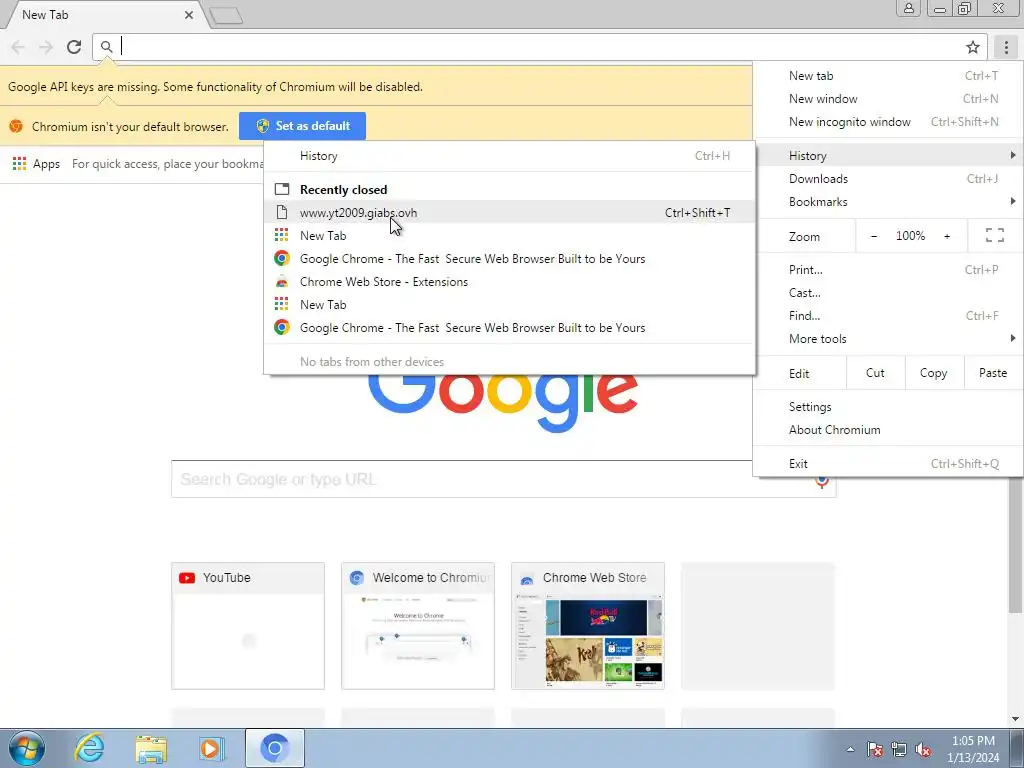
Task: Reopen Chrome Web Store - Extensions entry
Action: point(509,281)
